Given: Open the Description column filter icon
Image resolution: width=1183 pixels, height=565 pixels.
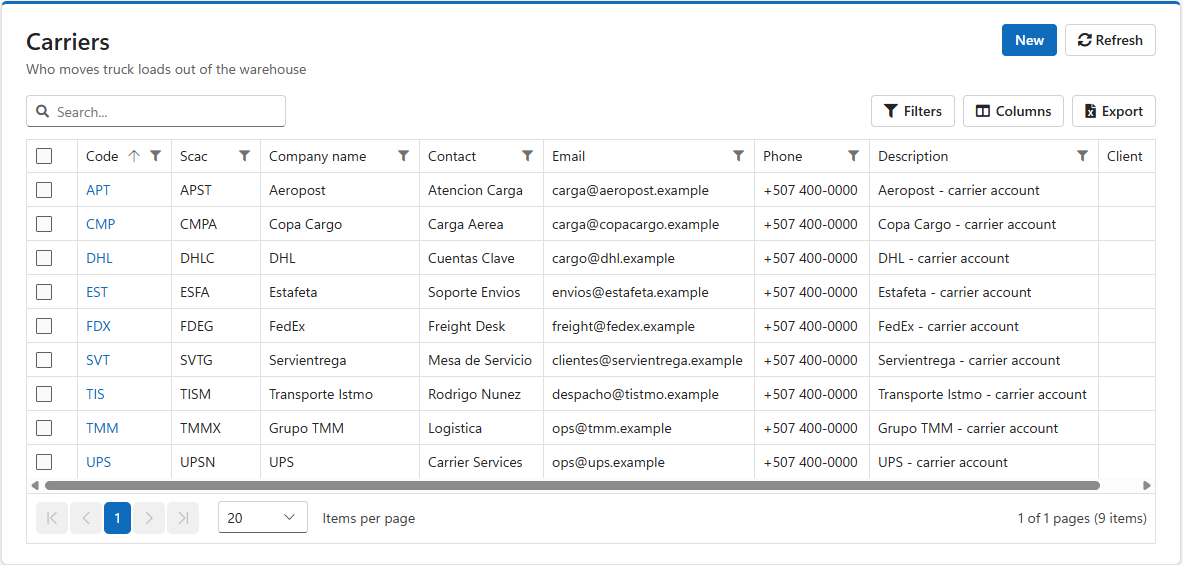Looking at the screenshot, I should 1083,156.
